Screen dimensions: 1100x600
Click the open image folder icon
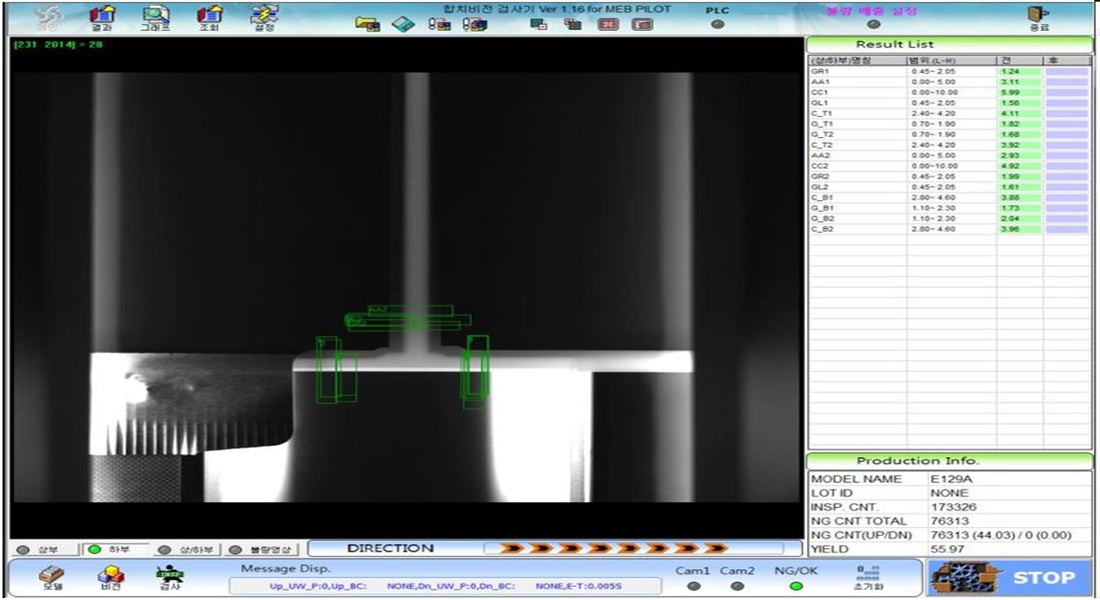pos(367,24)
